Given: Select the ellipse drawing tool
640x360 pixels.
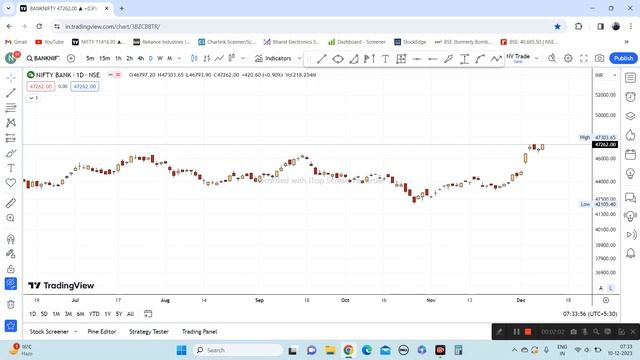Looking at the screenshot, I should click(x=338, y=59).
